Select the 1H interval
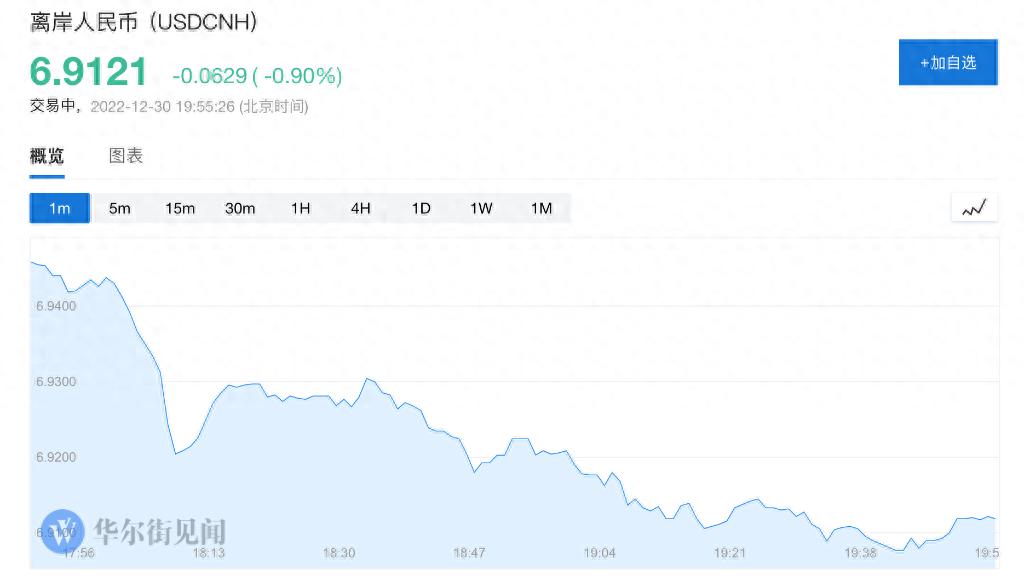 [x=301, y=208]
